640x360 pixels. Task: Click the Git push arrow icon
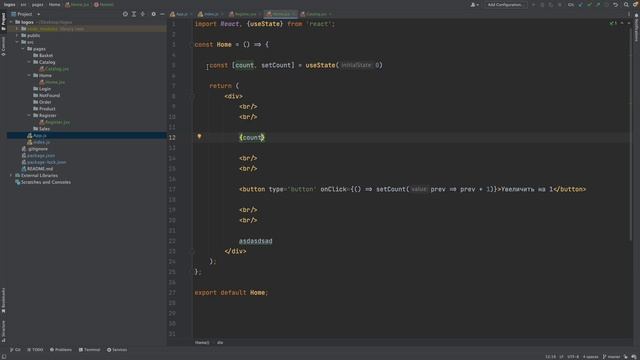(598, 4)
